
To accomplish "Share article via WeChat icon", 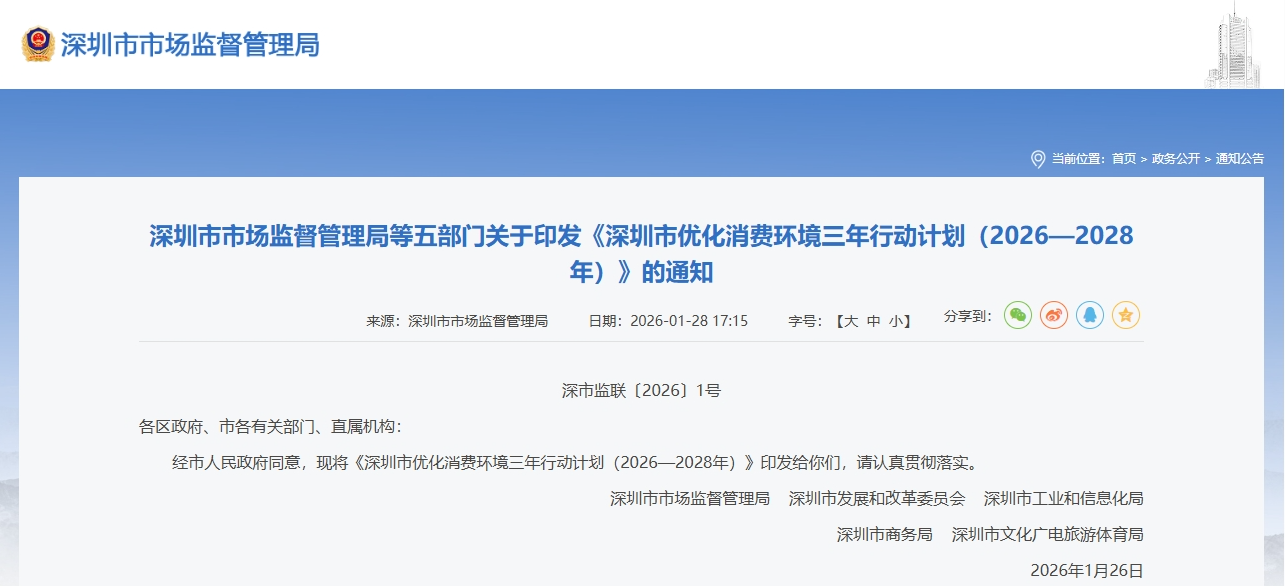I will 1017,316.
